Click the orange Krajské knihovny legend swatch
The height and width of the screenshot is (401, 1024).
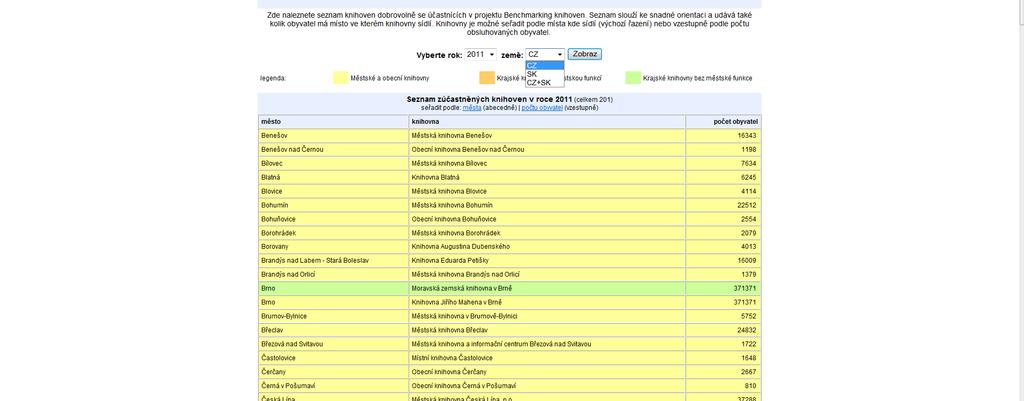coord(487,78)
